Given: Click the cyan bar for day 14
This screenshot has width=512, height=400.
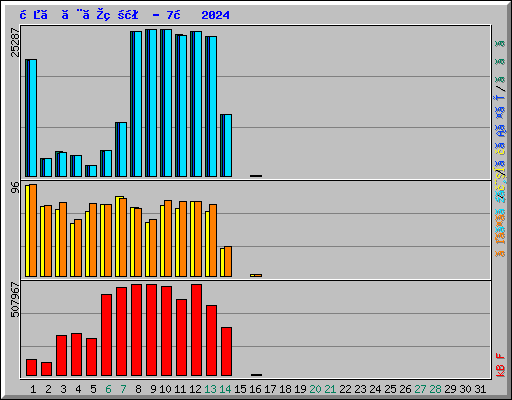Looking at the screenshot, I should 228,146.
